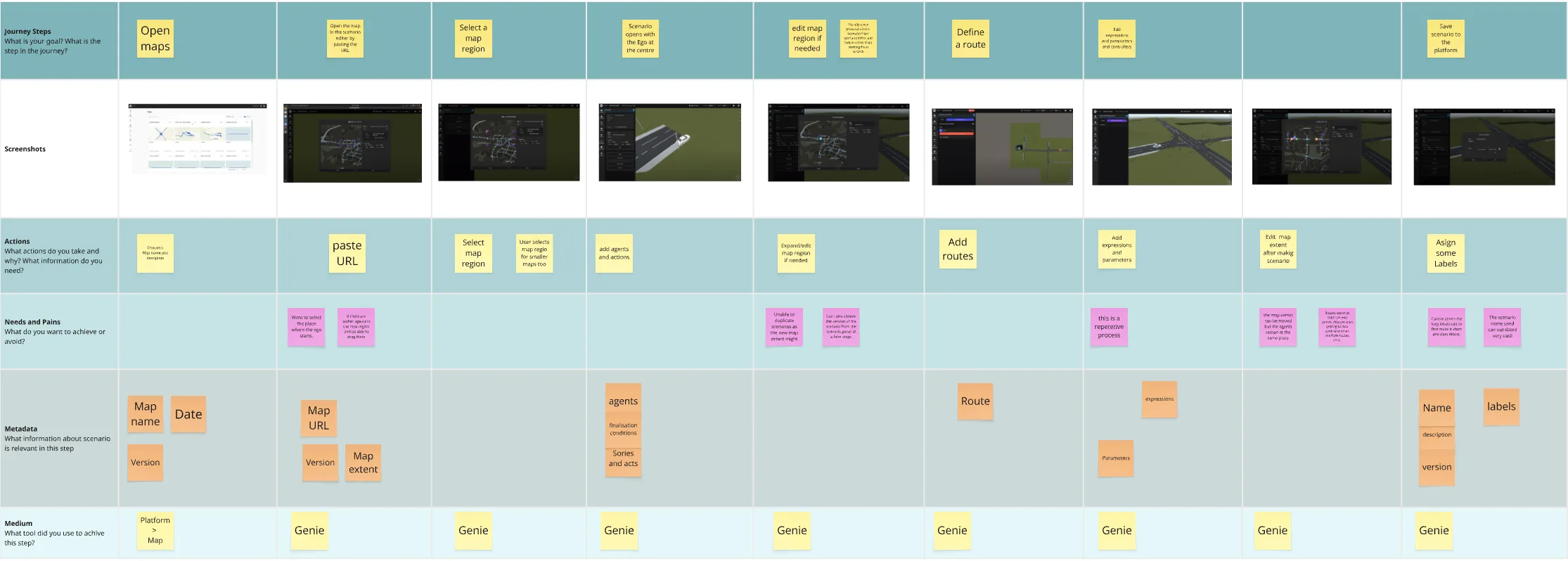
Task: Select the 'Screenshots' row label
Action: (x=25, y=149)
